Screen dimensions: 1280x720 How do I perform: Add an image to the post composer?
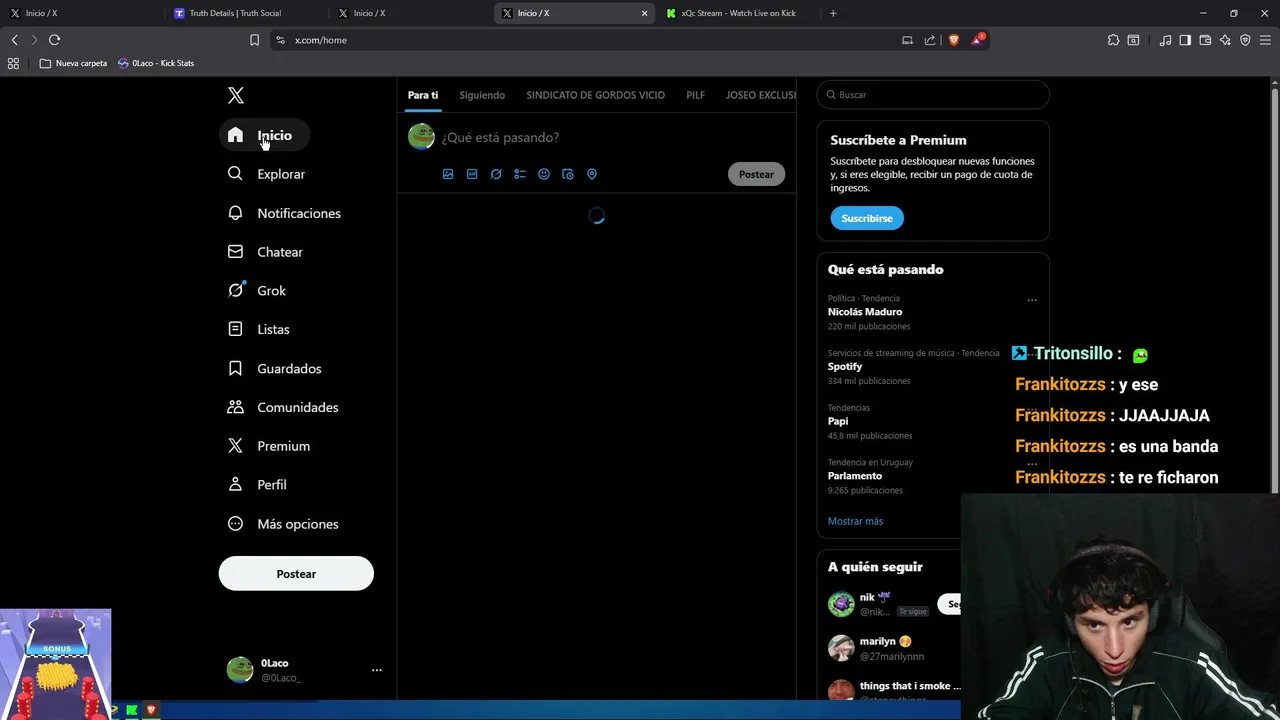(x=448, y=174)
